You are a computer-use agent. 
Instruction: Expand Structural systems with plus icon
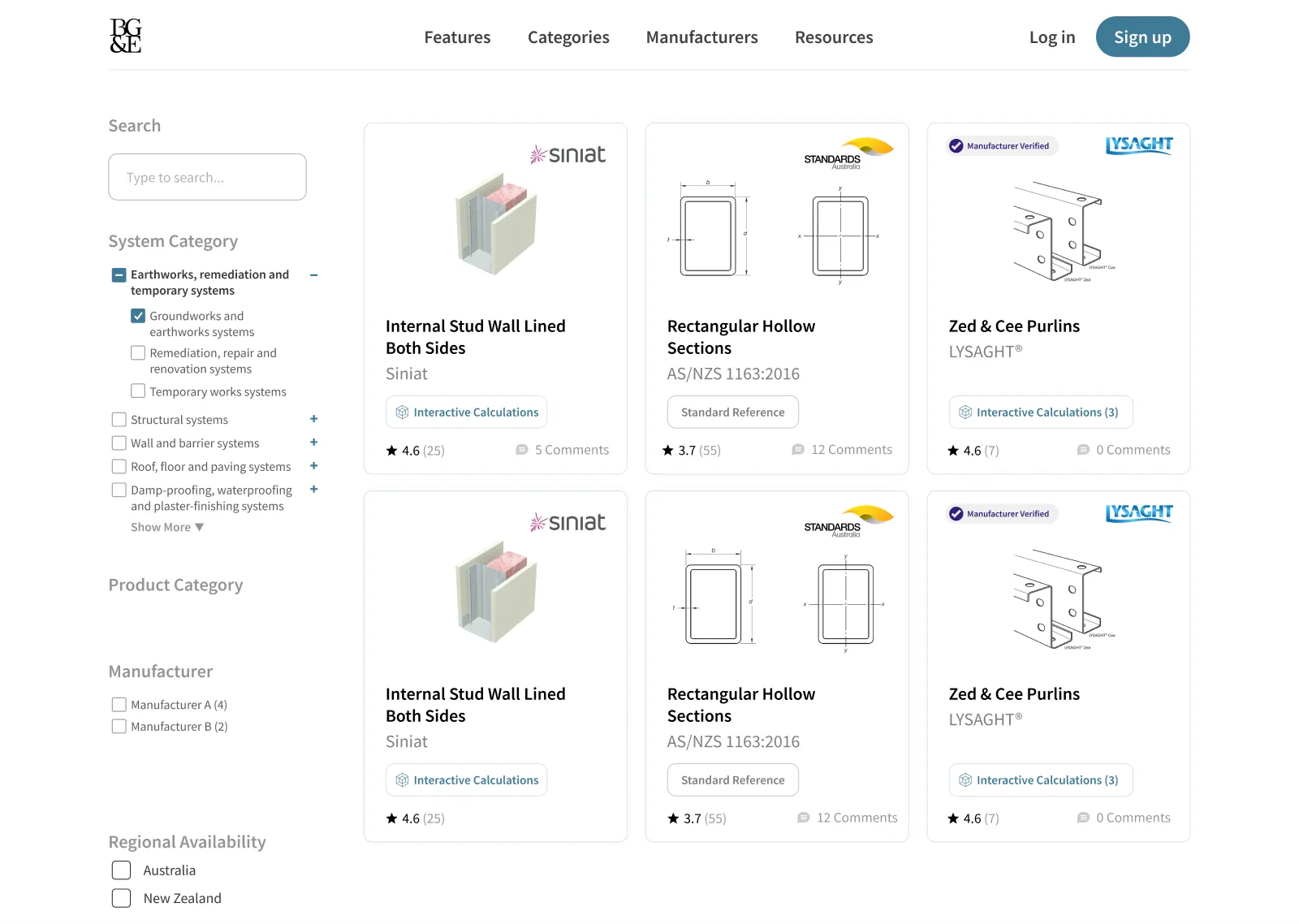313,419
